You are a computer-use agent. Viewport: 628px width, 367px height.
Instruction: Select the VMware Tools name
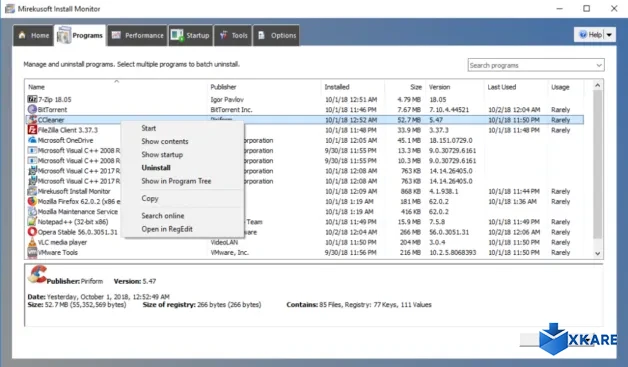point(58,252)
